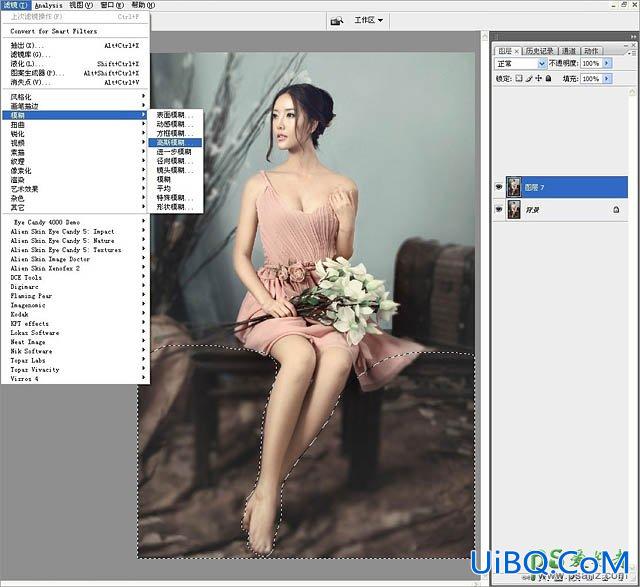The image size is (640, 587).
Task: Expand the 杂色 submenu
Action: click(x=75, y=198)
